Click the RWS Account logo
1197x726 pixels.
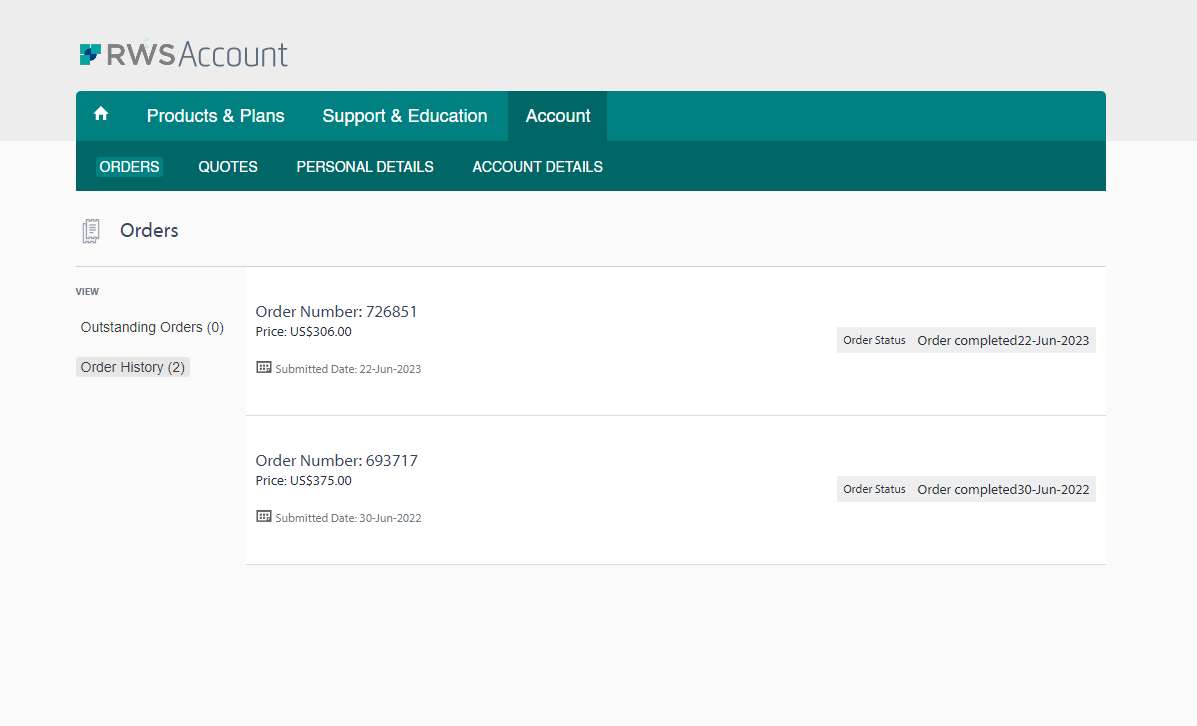tap(182, 53)
